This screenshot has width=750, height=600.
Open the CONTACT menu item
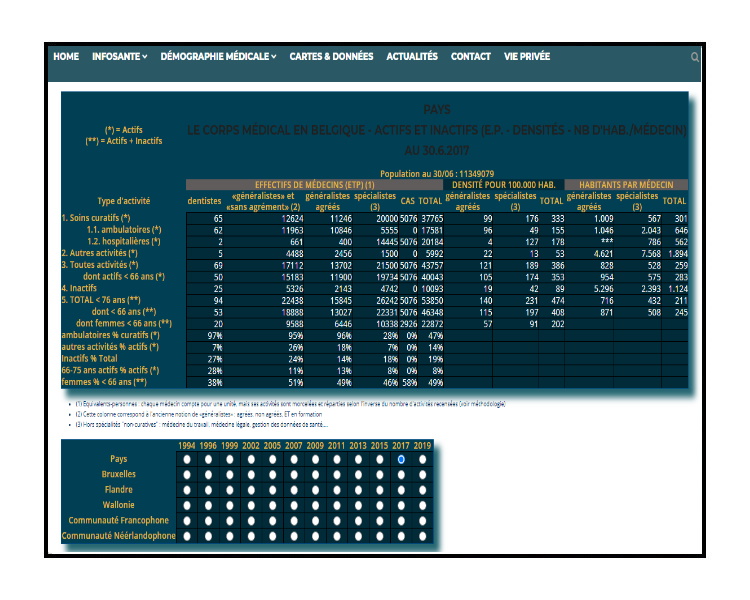[471, 56]
